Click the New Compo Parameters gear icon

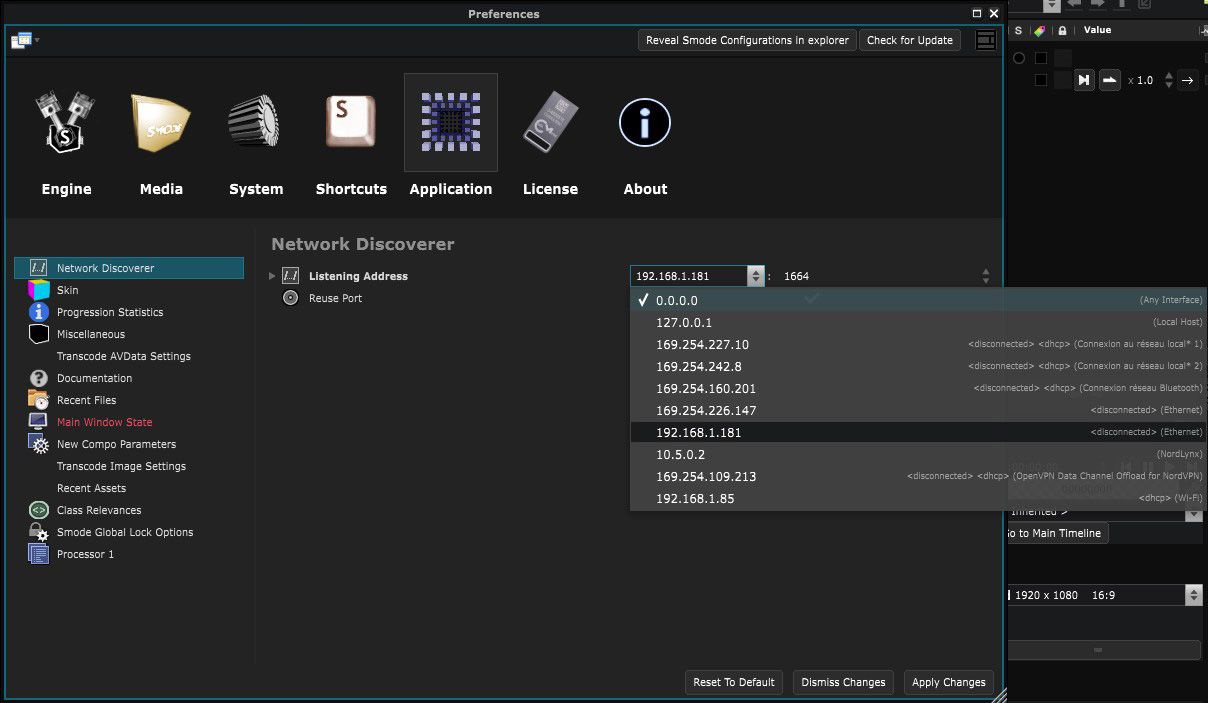(39, 444)
